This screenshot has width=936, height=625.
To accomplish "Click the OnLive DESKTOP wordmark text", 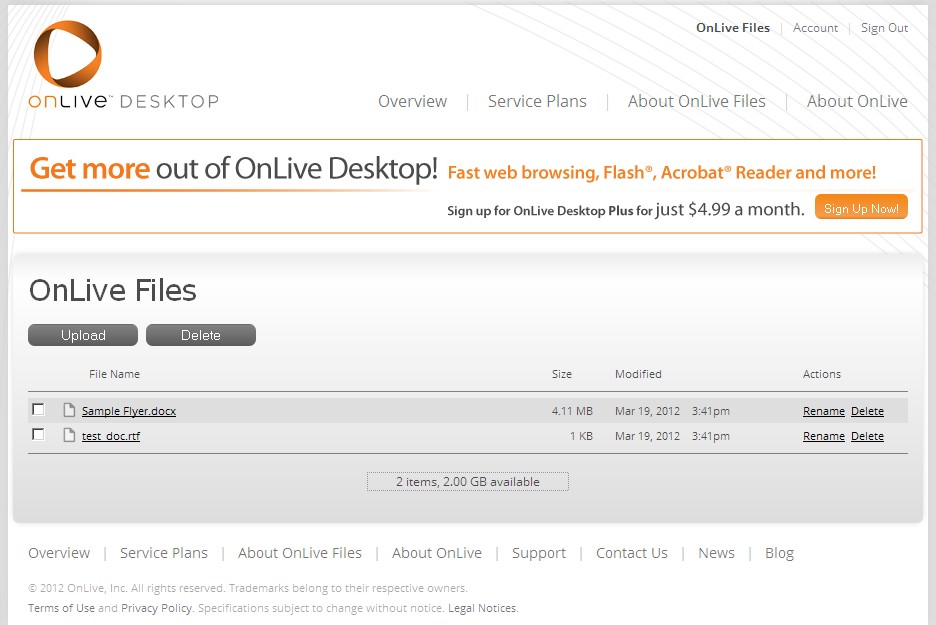I will click(x=124, y=101).
